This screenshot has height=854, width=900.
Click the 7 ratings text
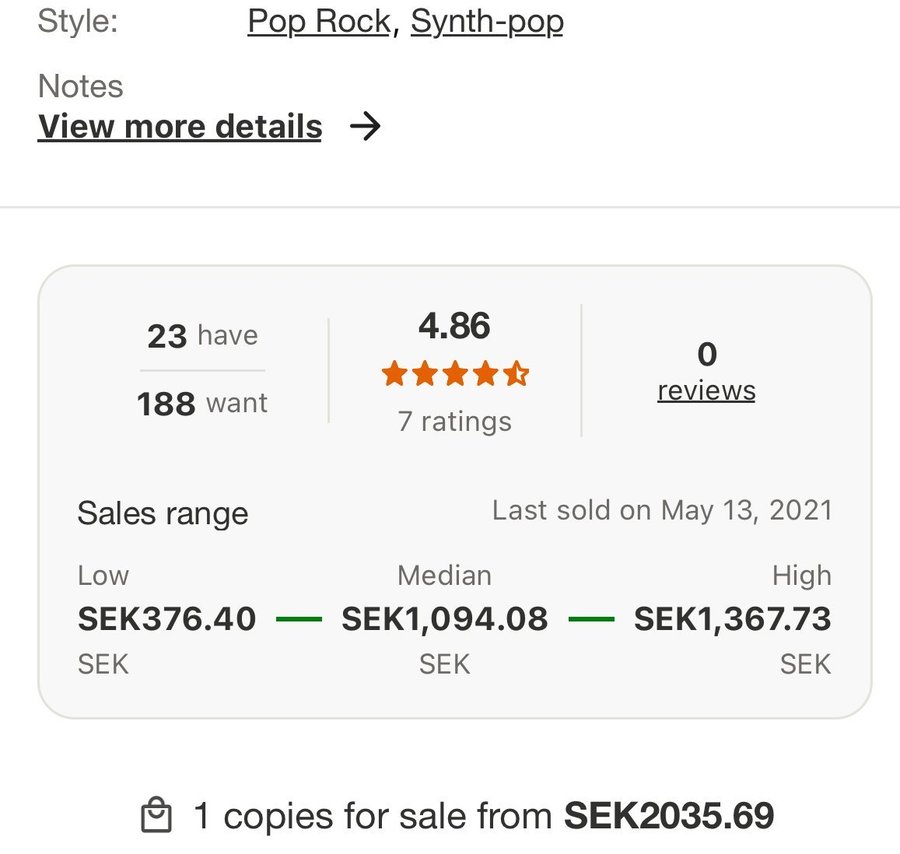coord(454,421)
